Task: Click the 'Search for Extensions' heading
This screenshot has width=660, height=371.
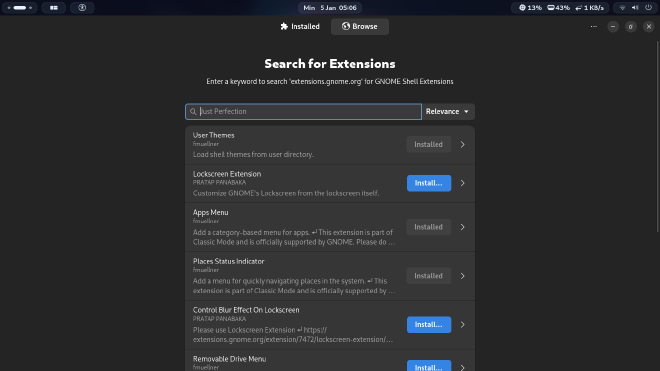Action: [x=330, y=64]
